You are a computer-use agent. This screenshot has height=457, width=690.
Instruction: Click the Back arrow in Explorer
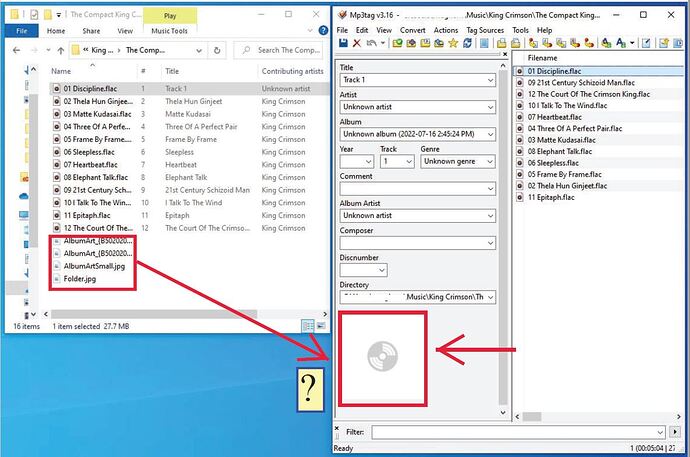tap(17, 50)
